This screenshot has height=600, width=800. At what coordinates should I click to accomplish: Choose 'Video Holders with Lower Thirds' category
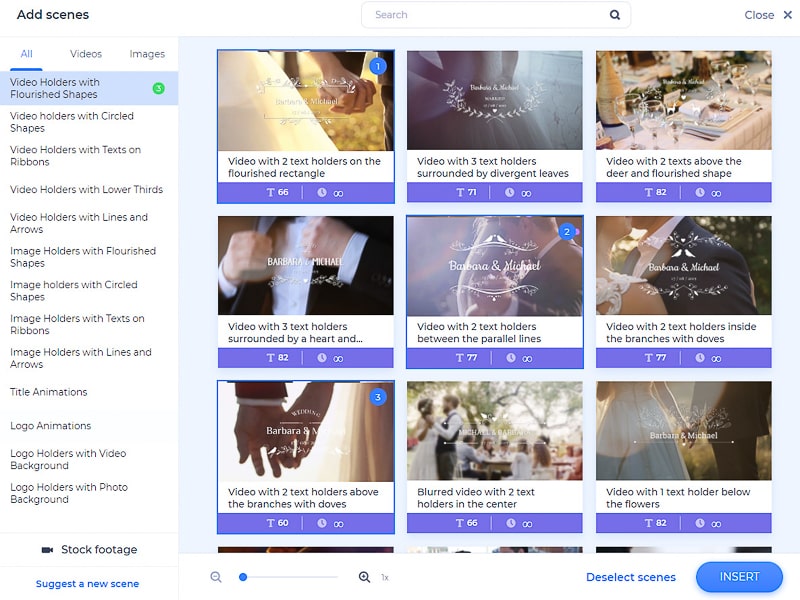click(x=89, y=189)
